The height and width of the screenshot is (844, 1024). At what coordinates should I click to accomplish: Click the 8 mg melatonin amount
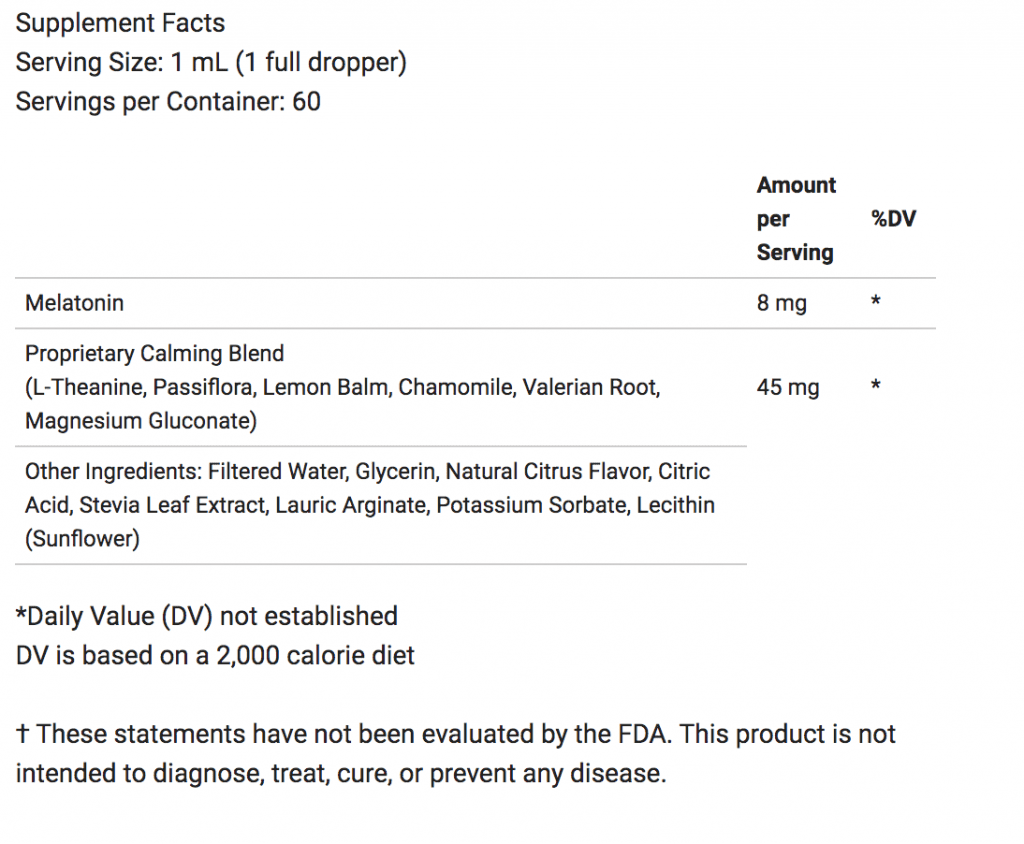[x=782, y=303]
